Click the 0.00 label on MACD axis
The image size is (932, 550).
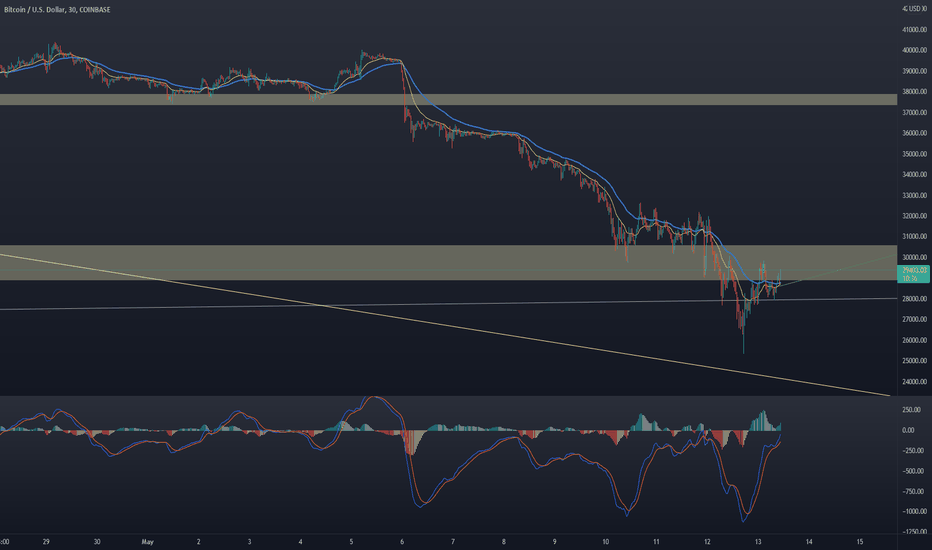pyautogui.click(x=908, y=430)
